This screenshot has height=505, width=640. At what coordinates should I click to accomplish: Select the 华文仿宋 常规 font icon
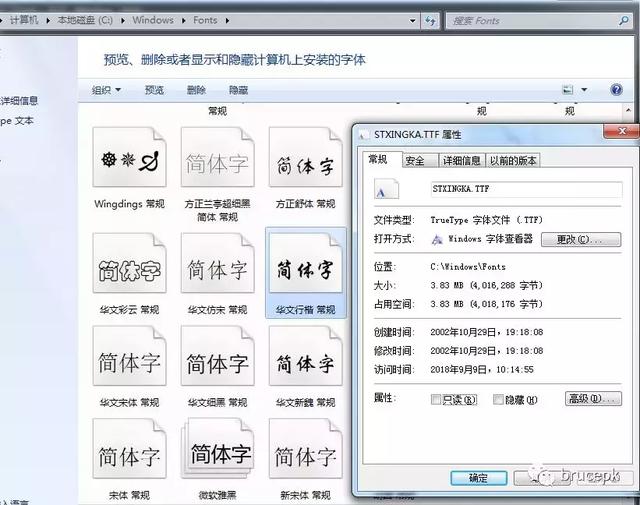click(218, 263)
